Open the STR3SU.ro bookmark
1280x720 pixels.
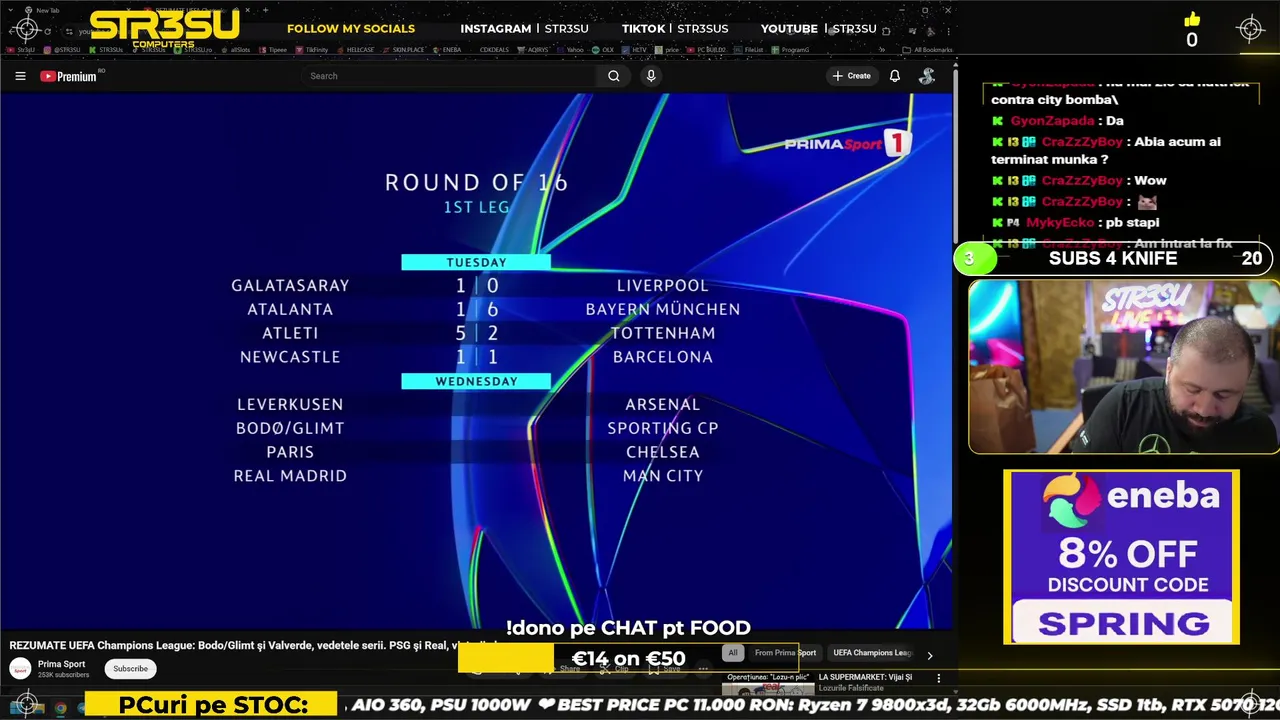click(193, 49)
